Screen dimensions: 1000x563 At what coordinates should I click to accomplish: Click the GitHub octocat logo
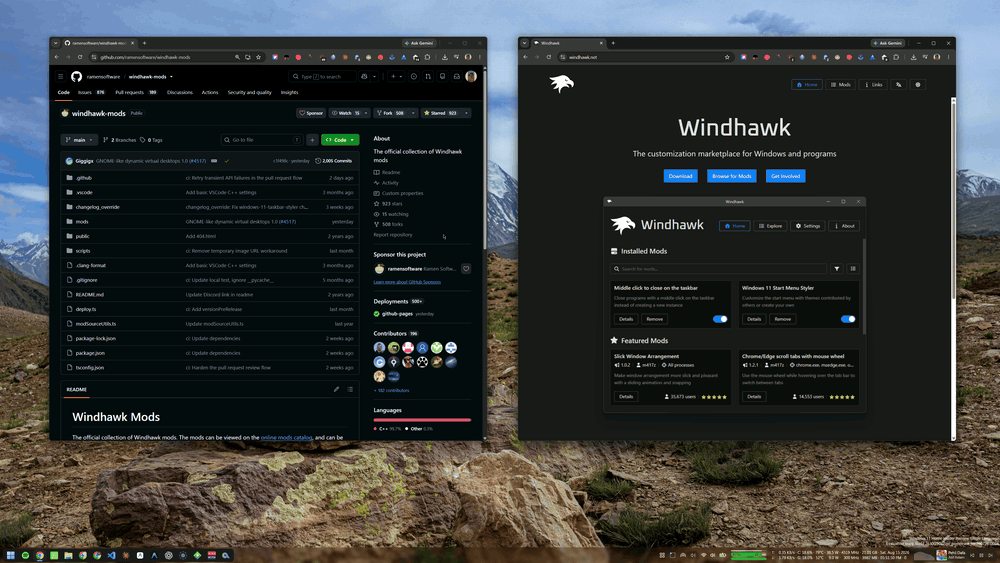click(77, 77)
